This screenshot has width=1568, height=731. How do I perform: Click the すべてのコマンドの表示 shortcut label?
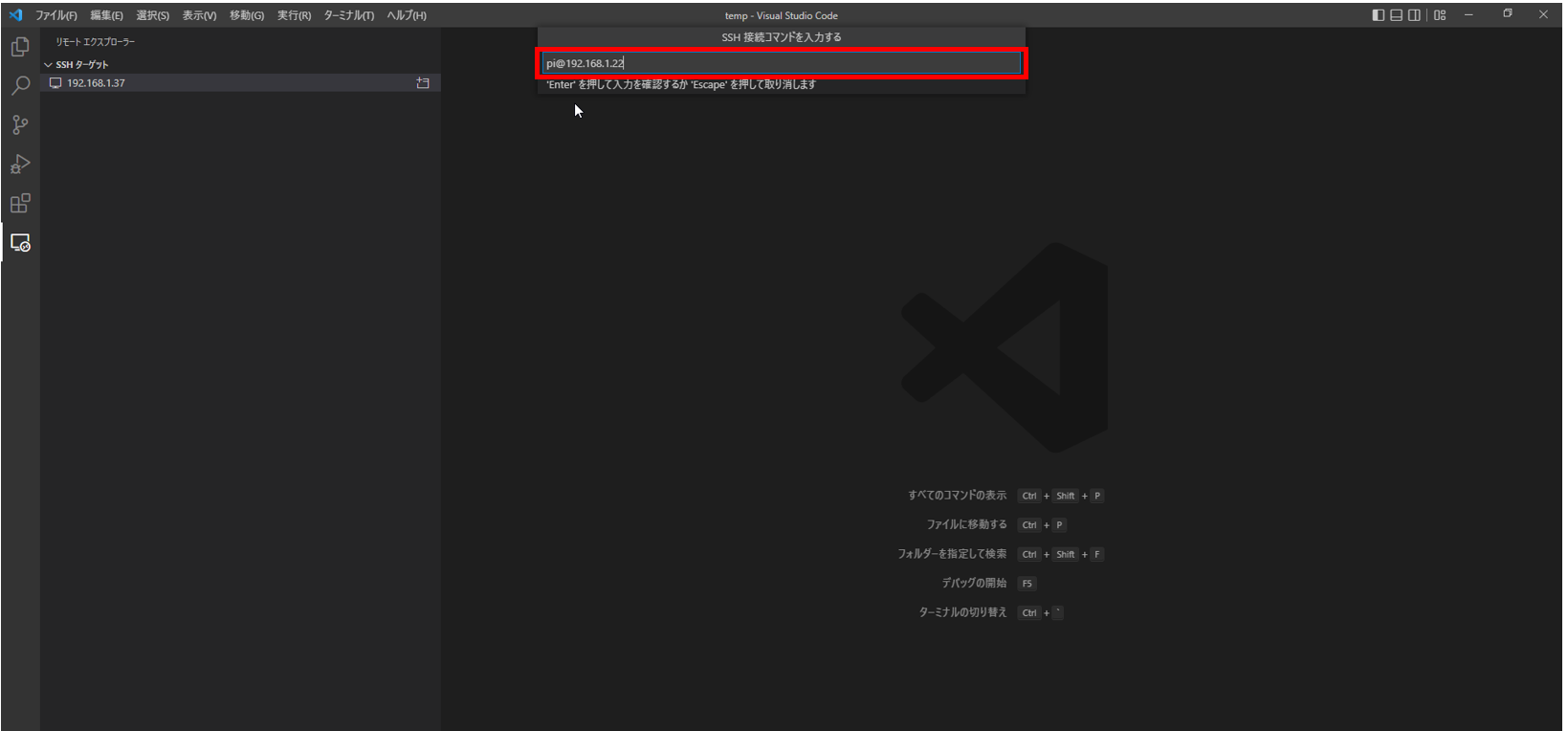pyautogui.click(x=957, y=496)
